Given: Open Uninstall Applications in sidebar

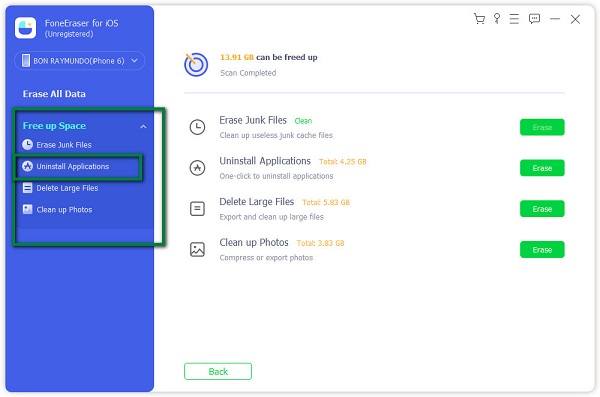Looking at the screenshot, I should (x=73, y=166).
